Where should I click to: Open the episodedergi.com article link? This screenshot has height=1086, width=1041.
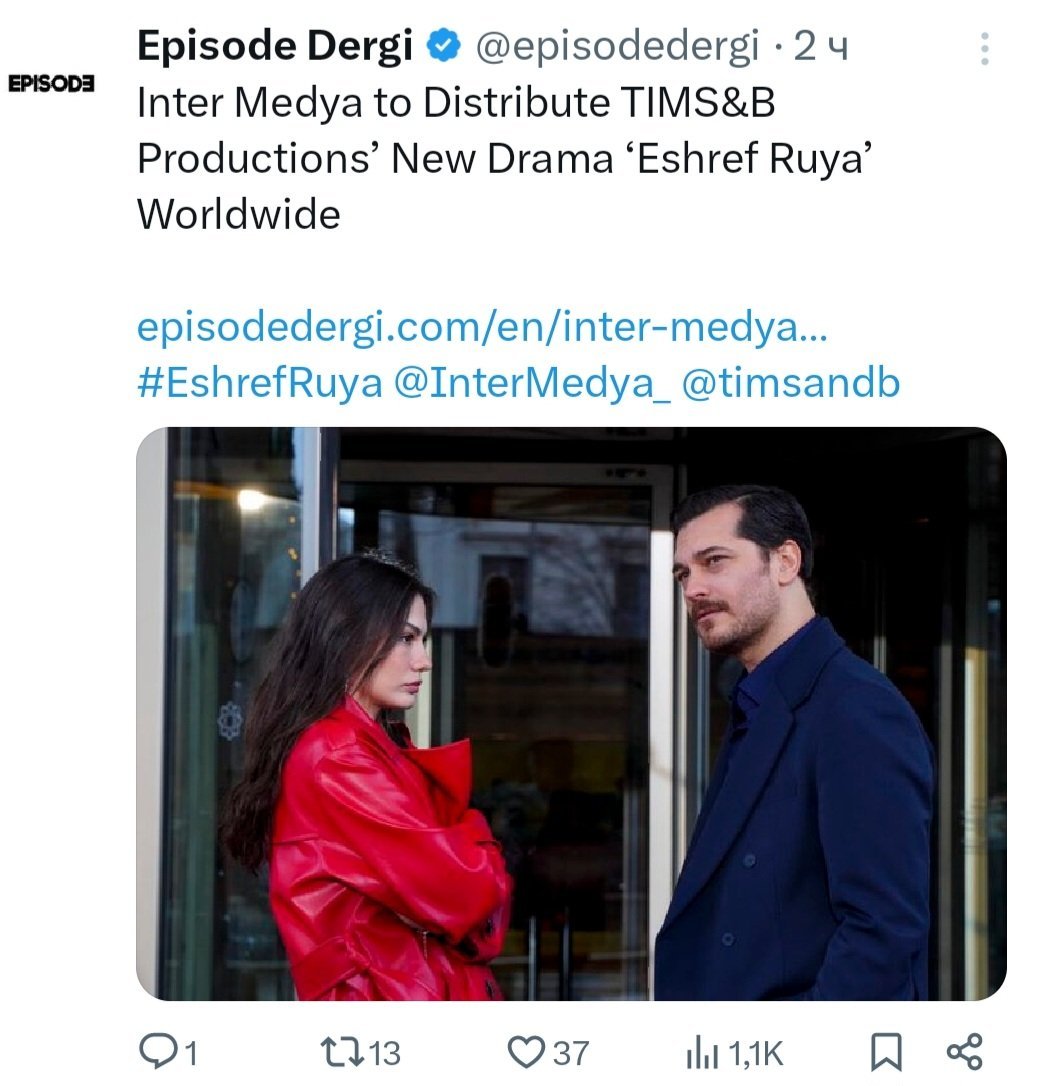coord(482,326)
